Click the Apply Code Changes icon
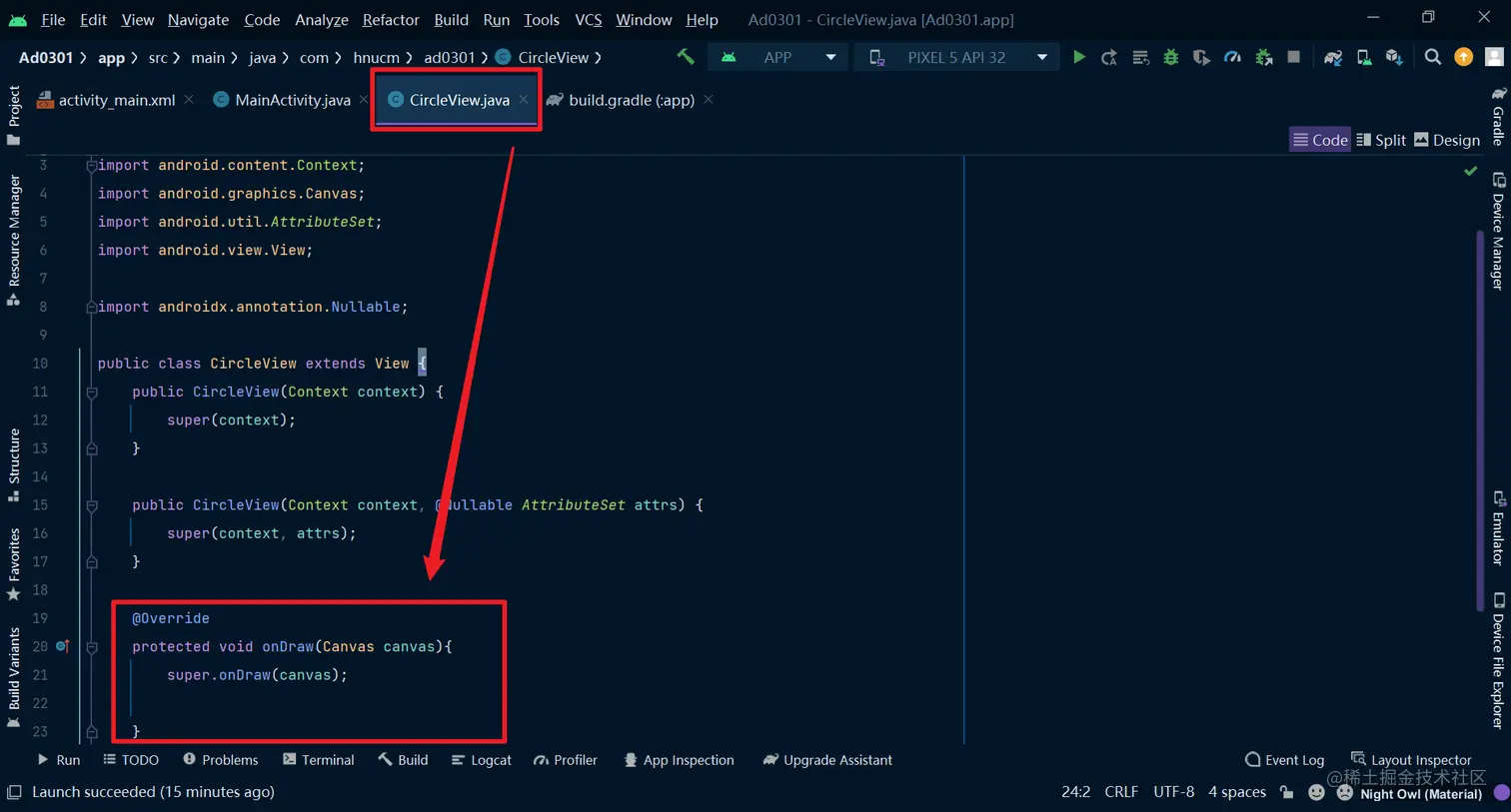The image size is (1511, 812). coord(1140,57)
